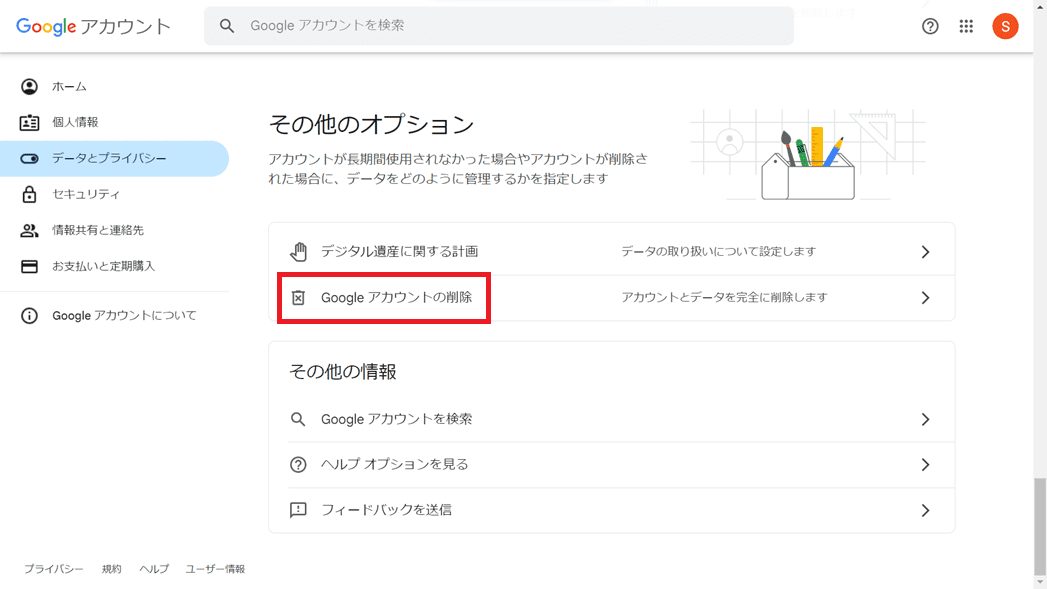1047x589 pixels.
Task: Click the その他のオプション heading
Action: coord(371,124)
